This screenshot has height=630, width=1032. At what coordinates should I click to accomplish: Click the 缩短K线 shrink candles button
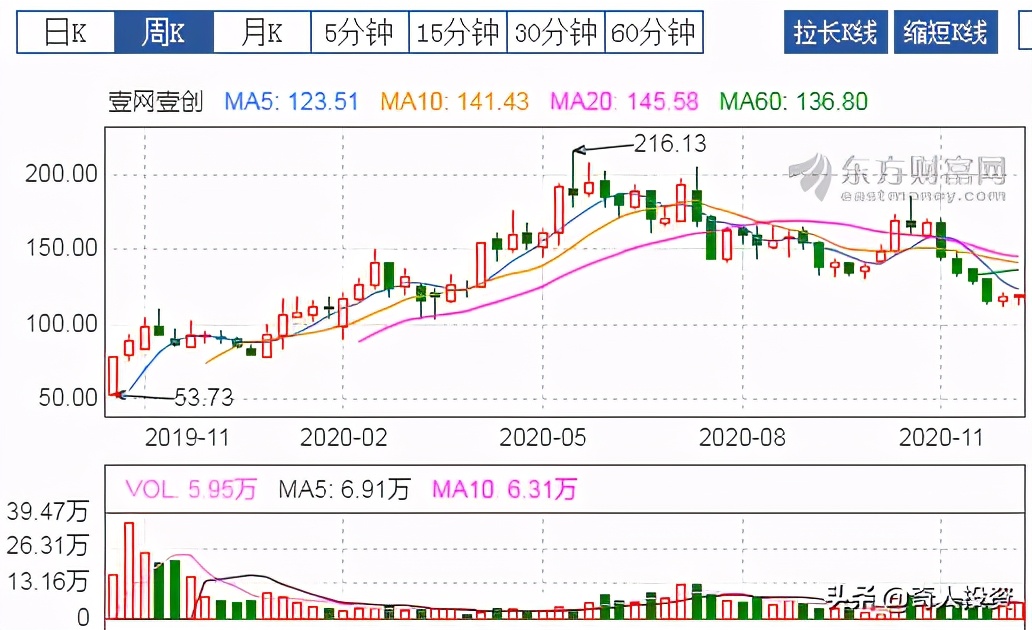tap(945, 31)
